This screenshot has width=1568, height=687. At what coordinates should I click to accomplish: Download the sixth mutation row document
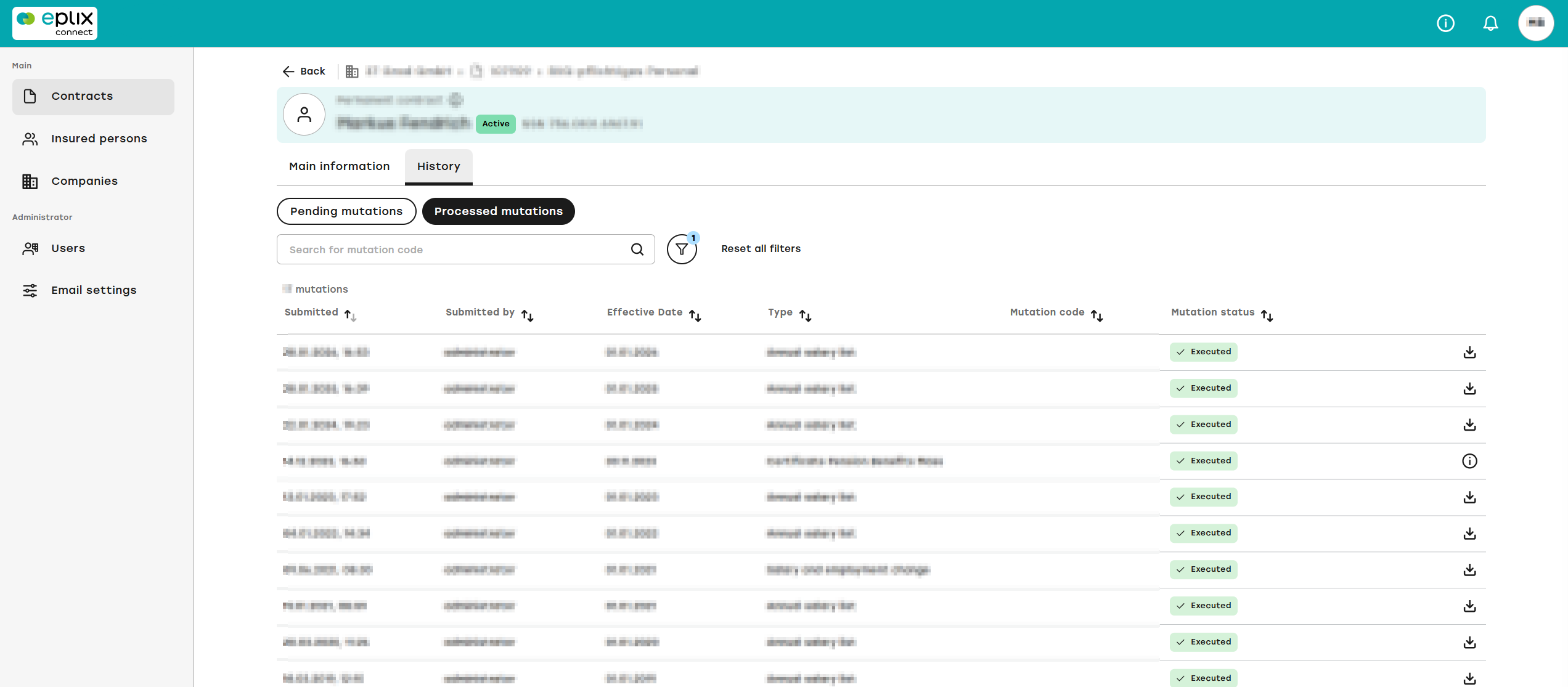click(1469, 534)
